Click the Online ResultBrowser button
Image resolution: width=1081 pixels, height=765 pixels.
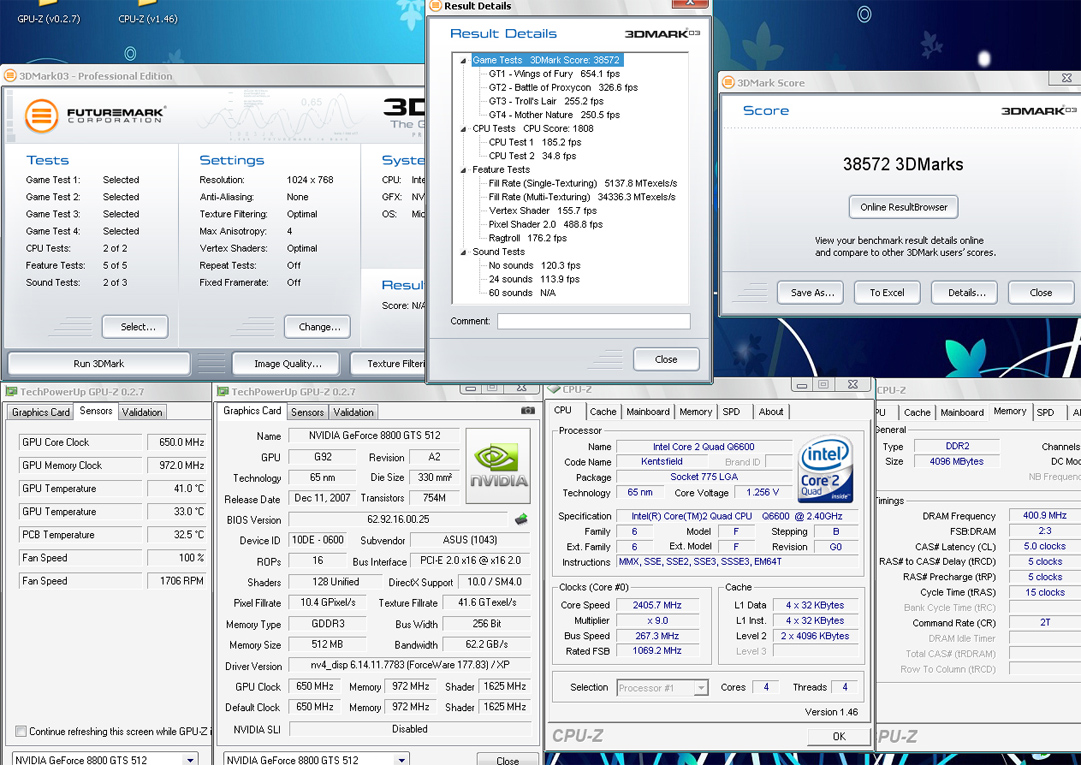click(x=903, y=207)
